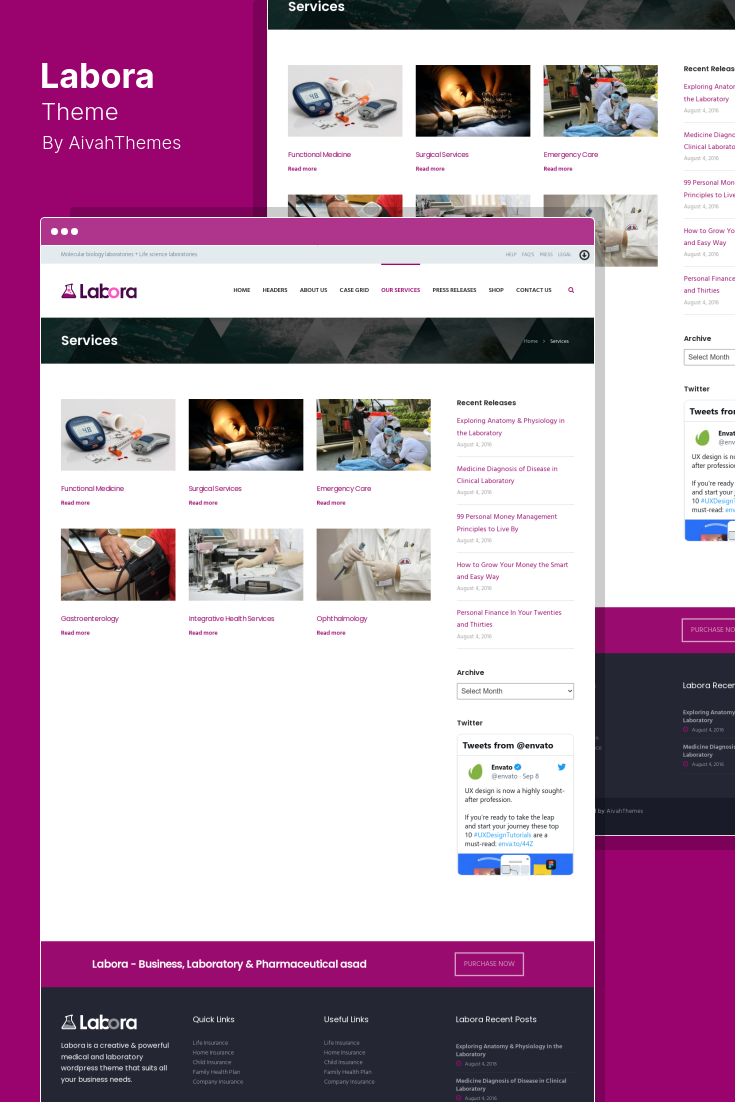Click Read more under Surgical Services

click(x=203, y=503)
